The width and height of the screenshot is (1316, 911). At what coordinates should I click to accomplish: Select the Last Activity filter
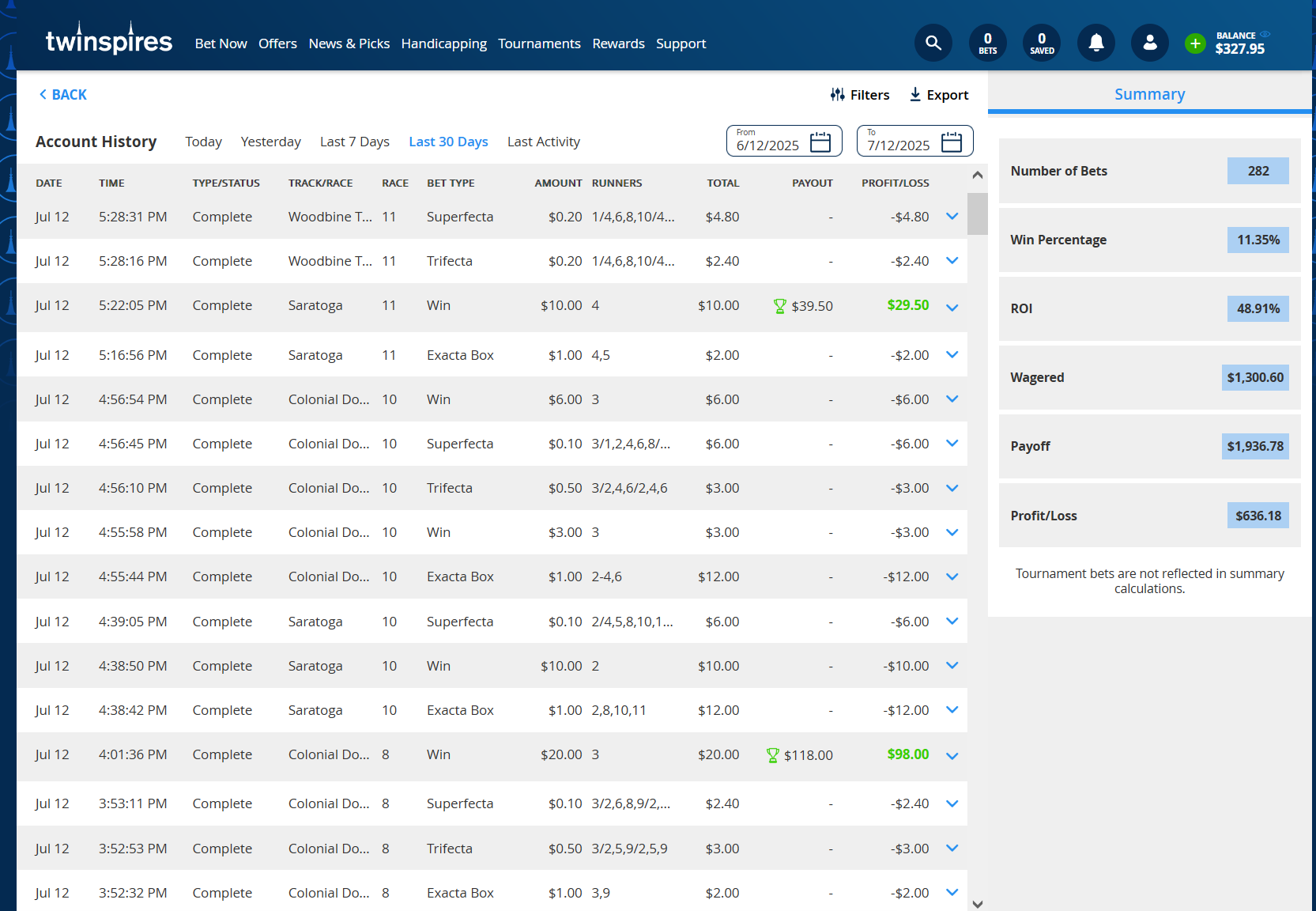[544, 142]
